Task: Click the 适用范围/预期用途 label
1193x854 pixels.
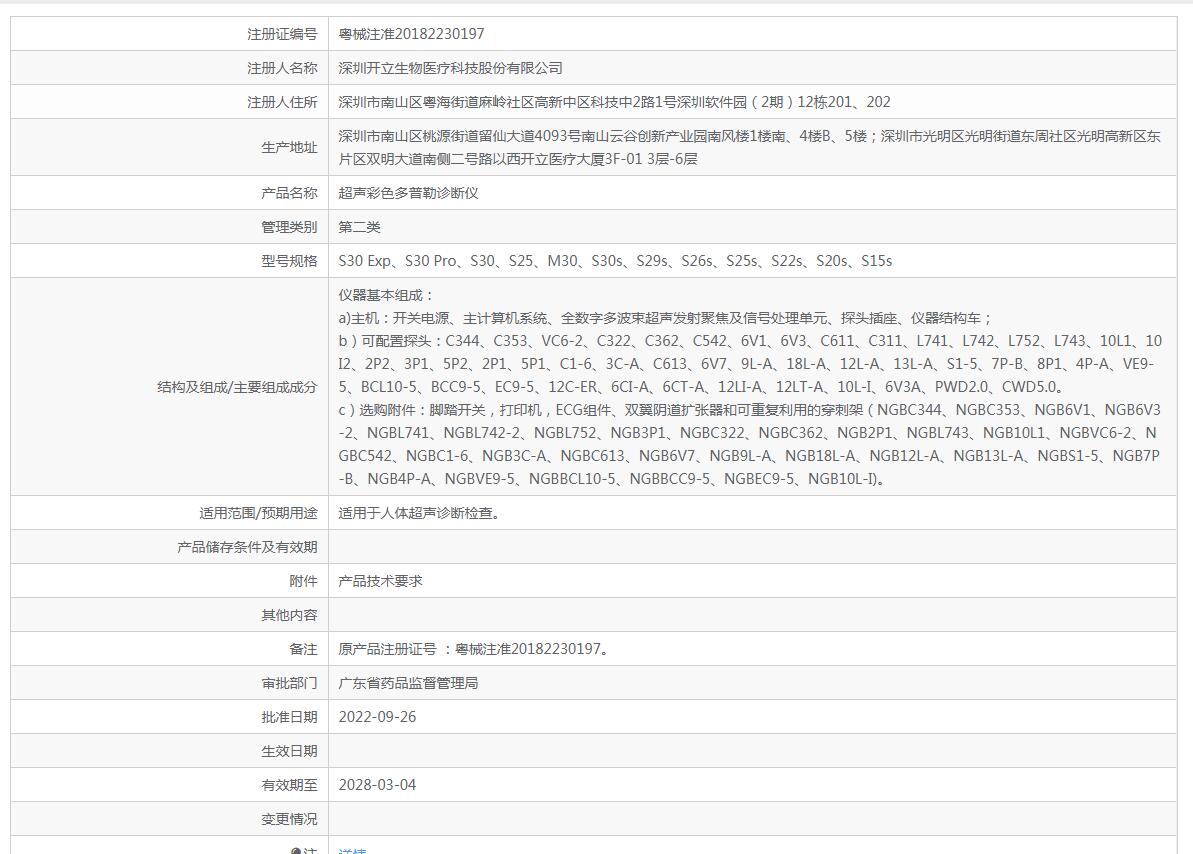Action: [x=258, y=514]
